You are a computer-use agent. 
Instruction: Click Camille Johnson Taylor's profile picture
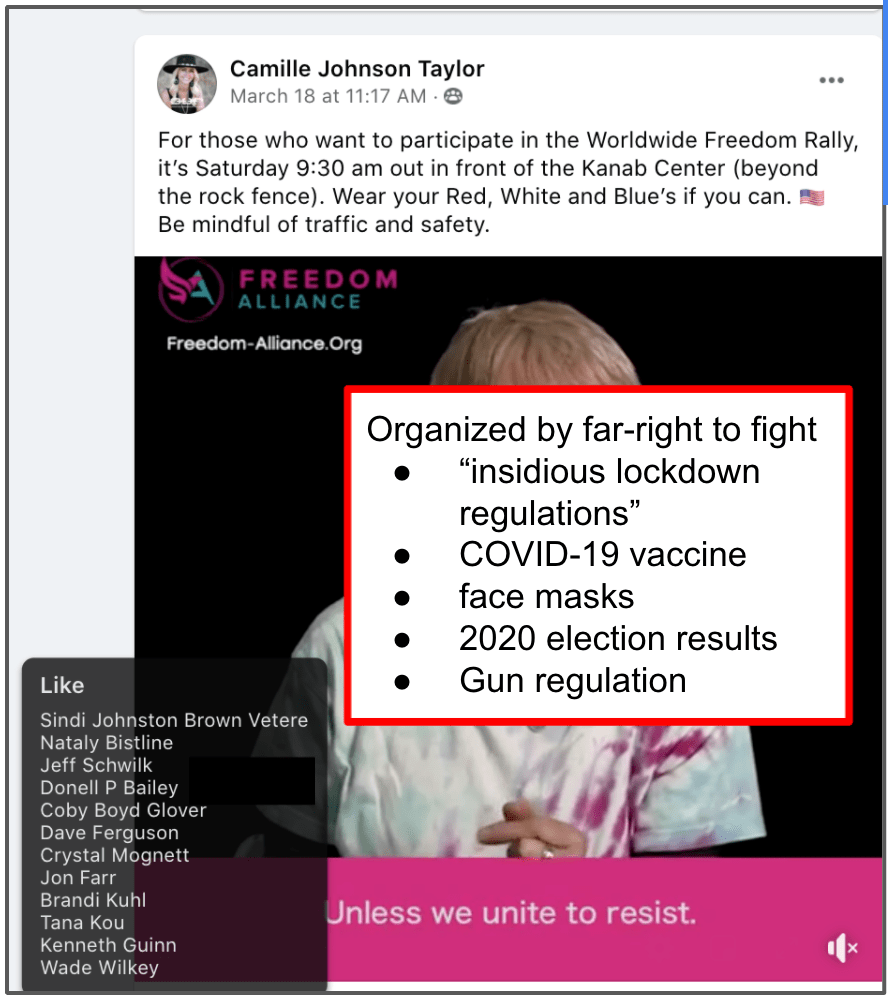point(187,84)
